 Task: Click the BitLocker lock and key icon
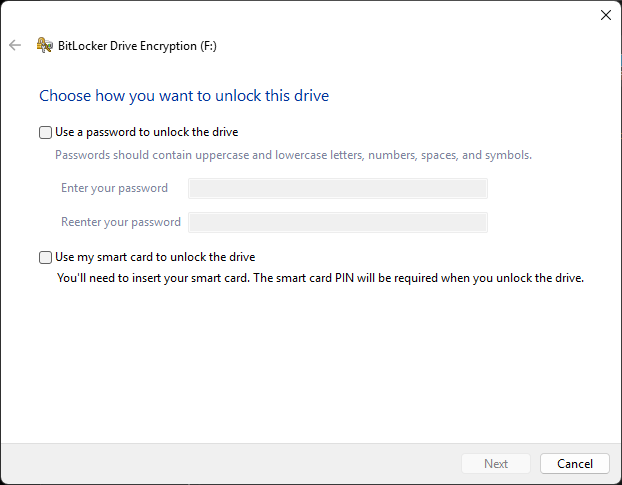[x=44, y=45]
